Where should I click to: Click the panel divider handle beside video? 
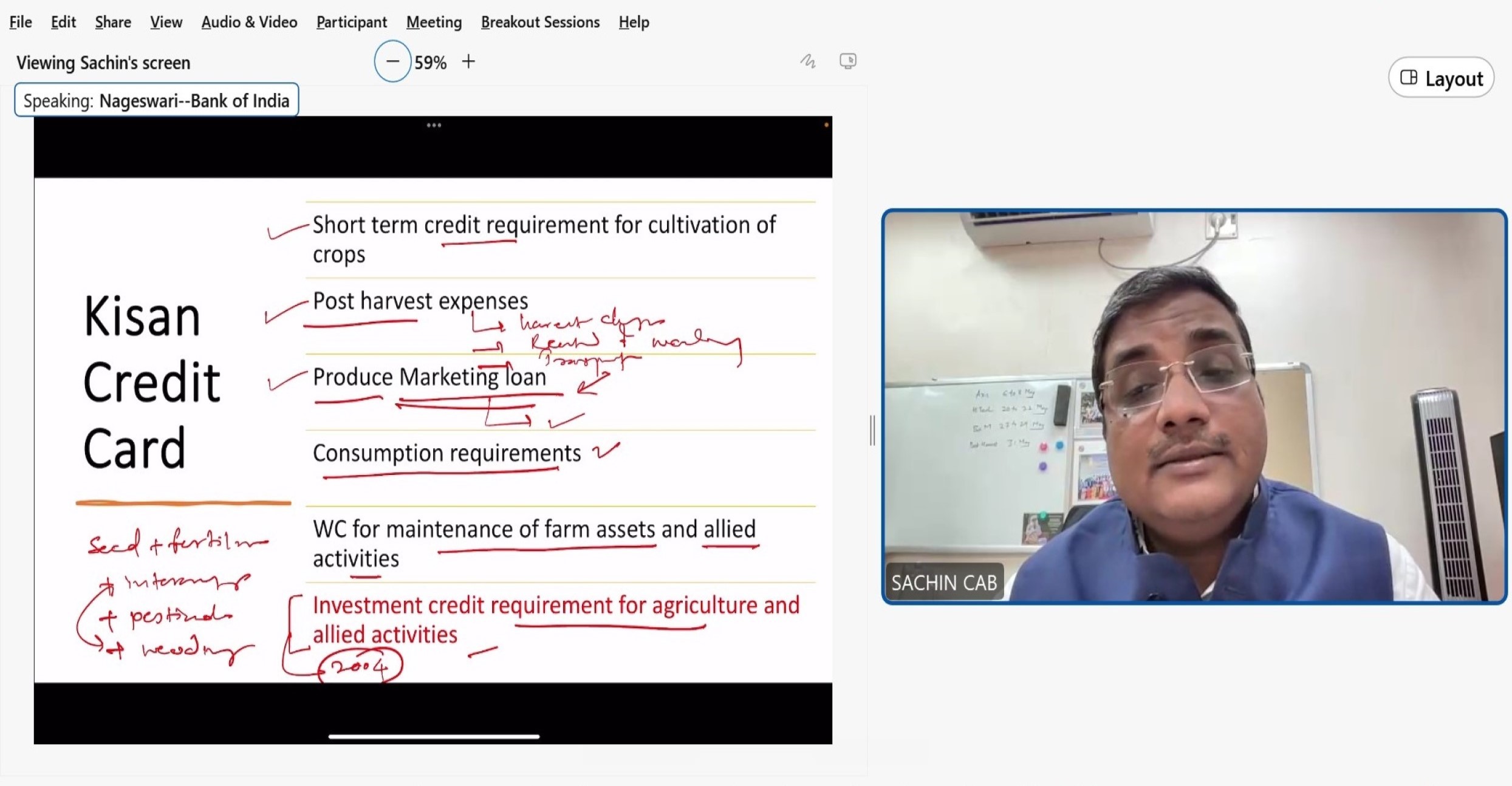[873, 430]
